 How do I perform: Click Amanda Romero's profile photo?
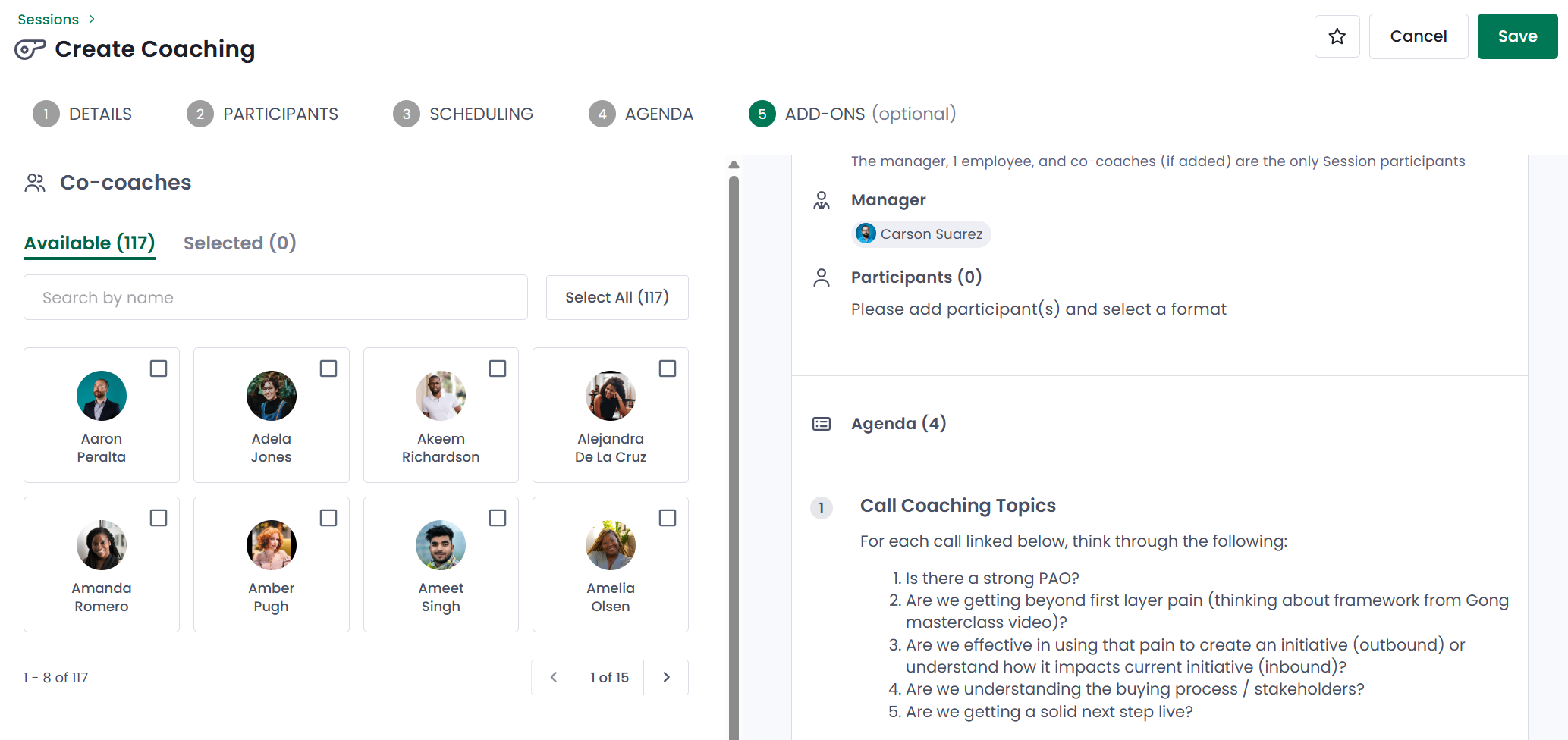(102, 545)
